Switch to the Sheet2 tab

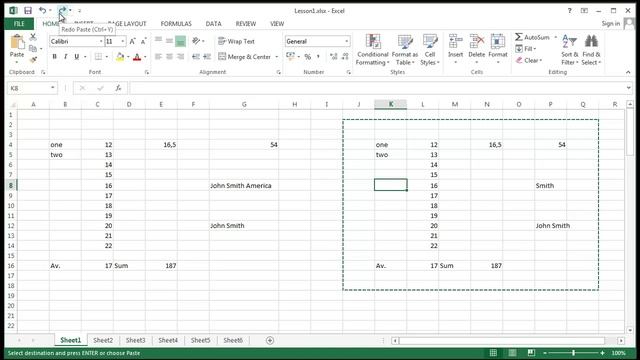pos(103,340)
